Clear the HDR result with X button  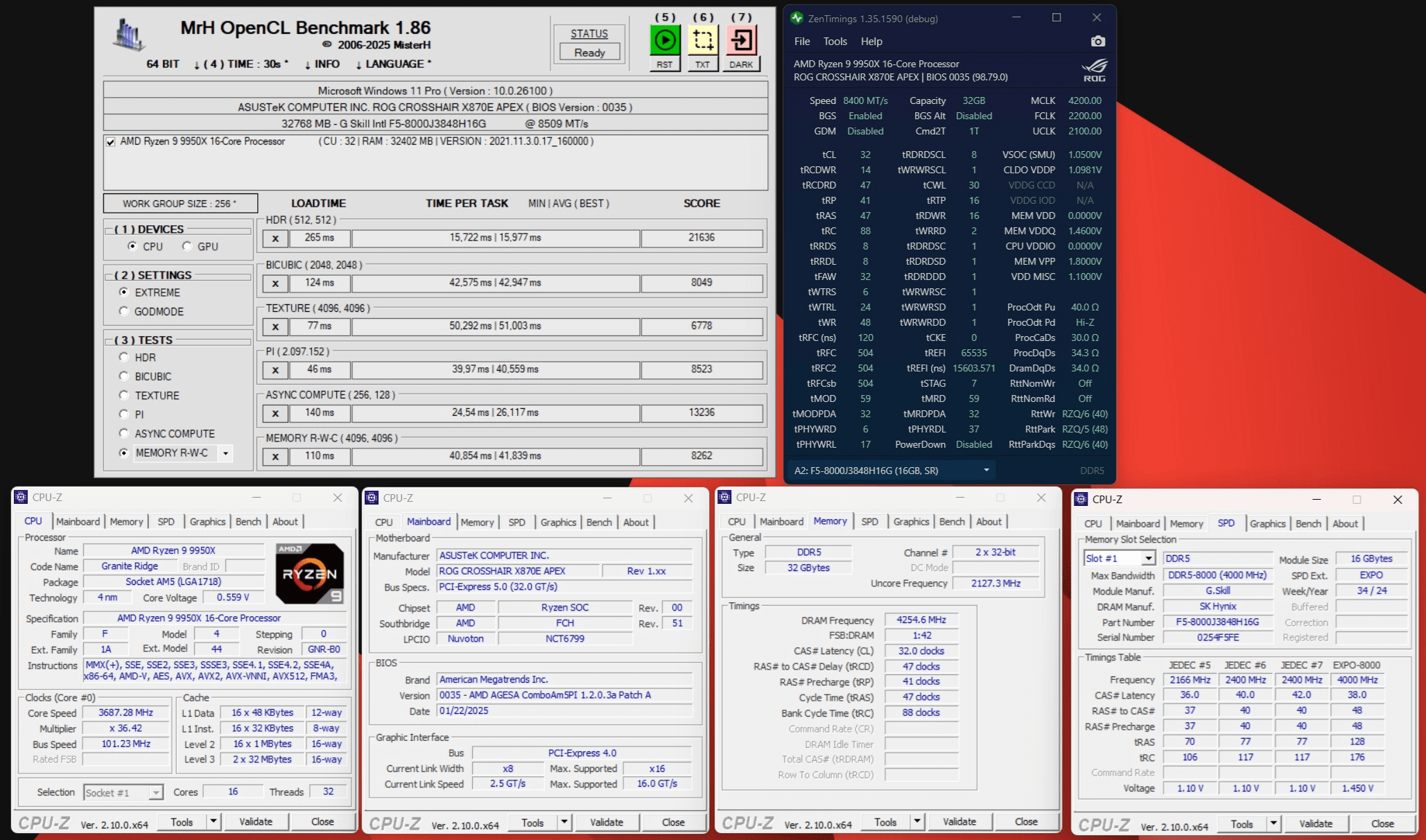coord(275,238)
